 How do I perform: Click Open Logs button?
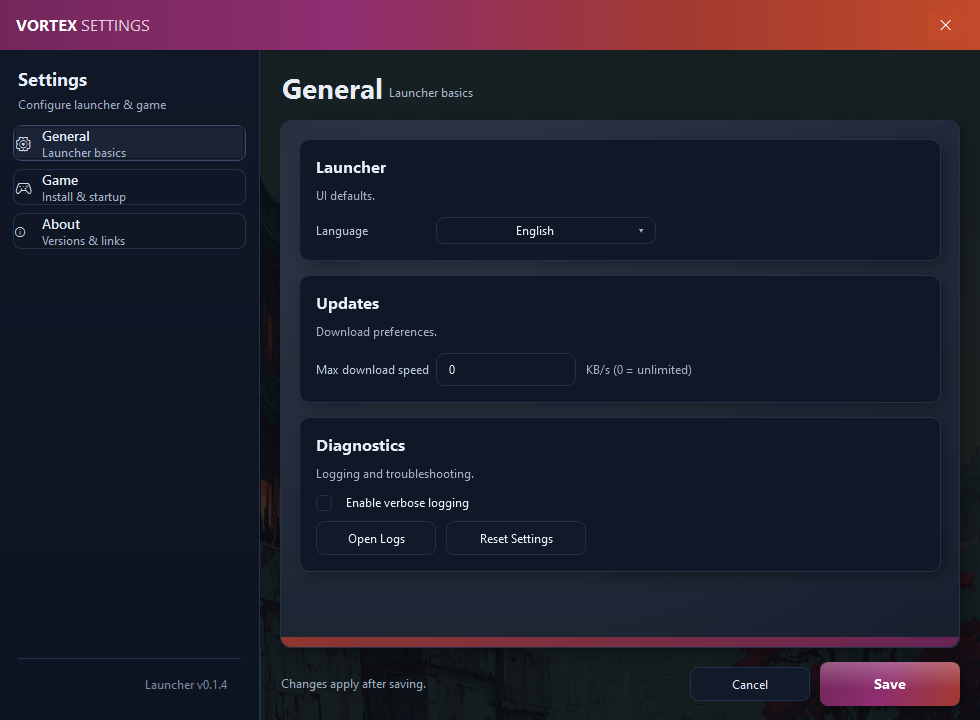click(x=376, y=538)
